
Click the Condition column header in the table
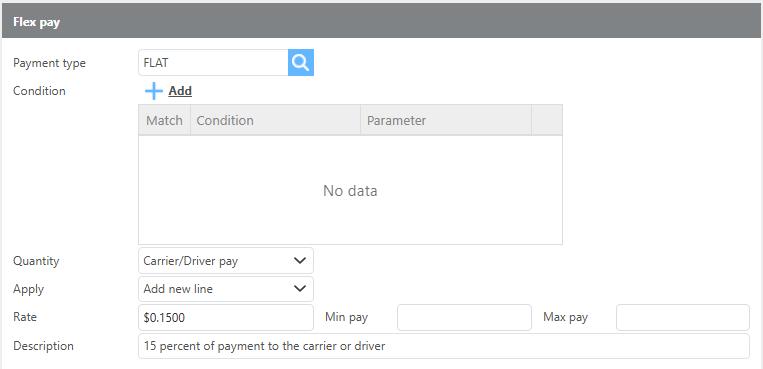point(275,120)
